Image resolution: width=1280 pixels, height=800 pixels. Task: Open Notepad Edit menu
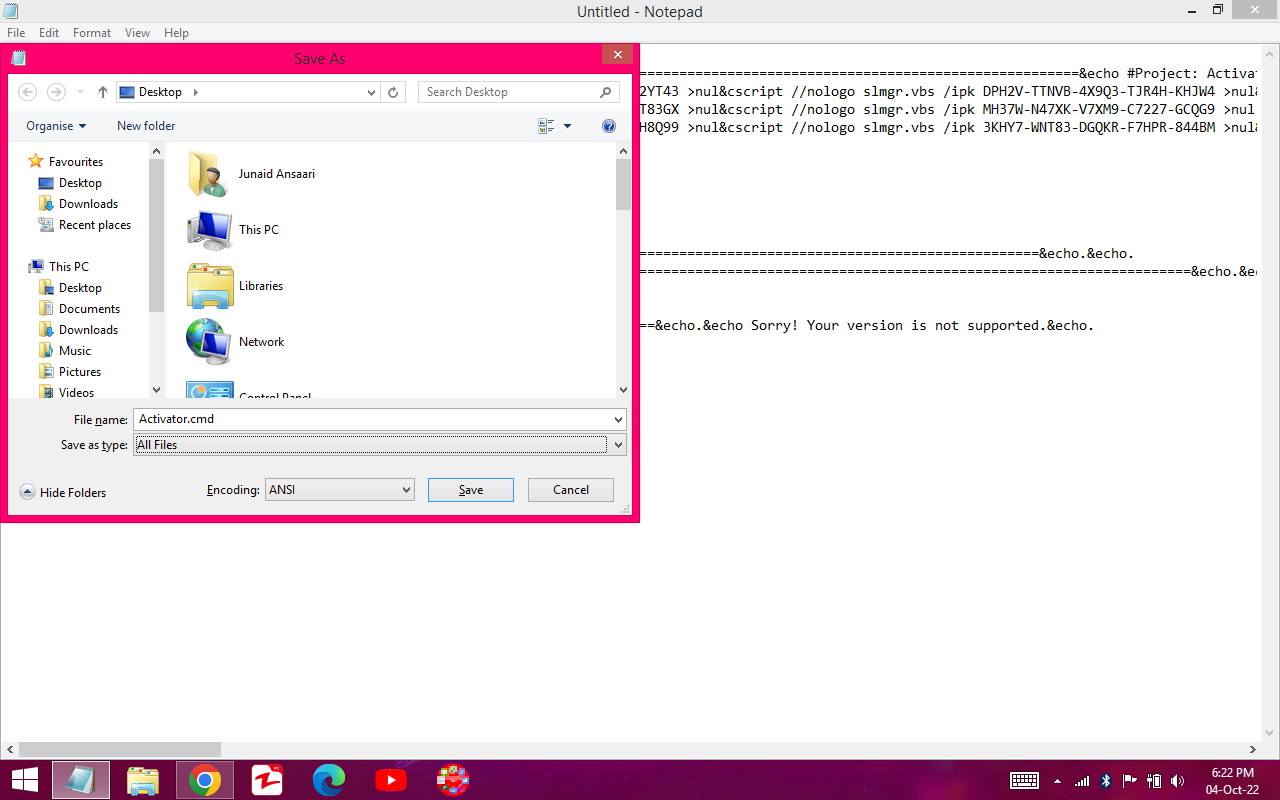click(49, 33)
